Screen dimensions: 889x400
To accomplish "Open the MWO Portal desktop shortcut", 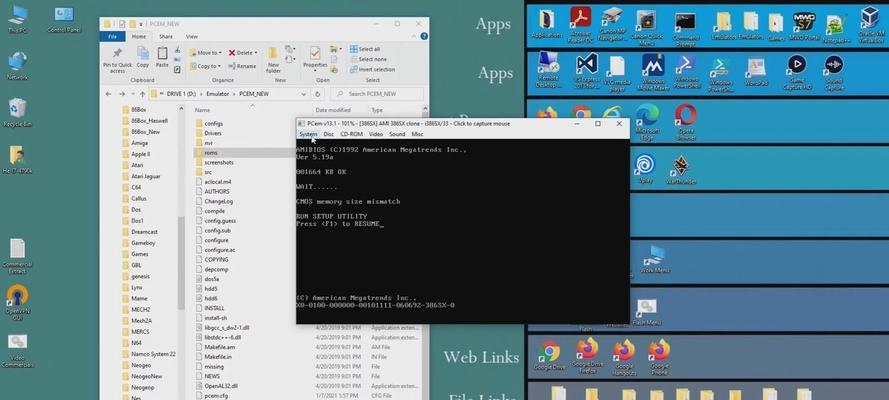I will [804, 26].
